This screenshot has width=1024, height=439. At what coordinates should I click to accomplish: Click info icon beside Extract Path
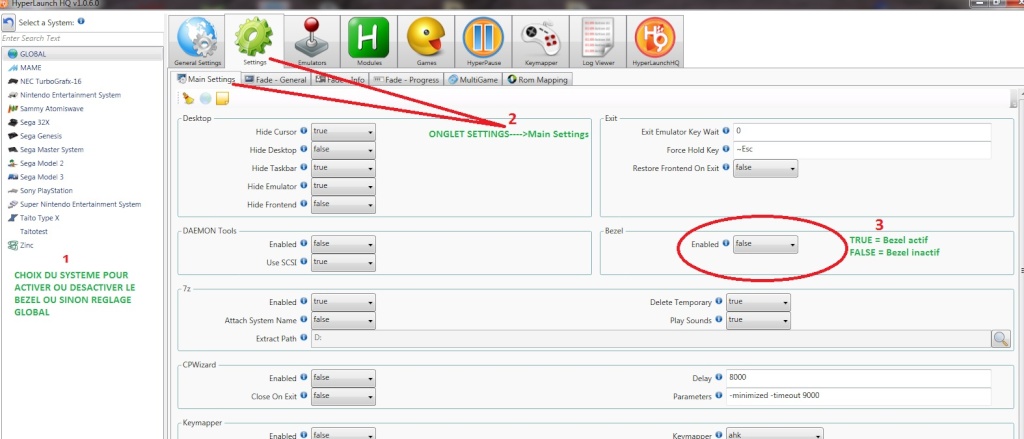(x=304, y=338)
